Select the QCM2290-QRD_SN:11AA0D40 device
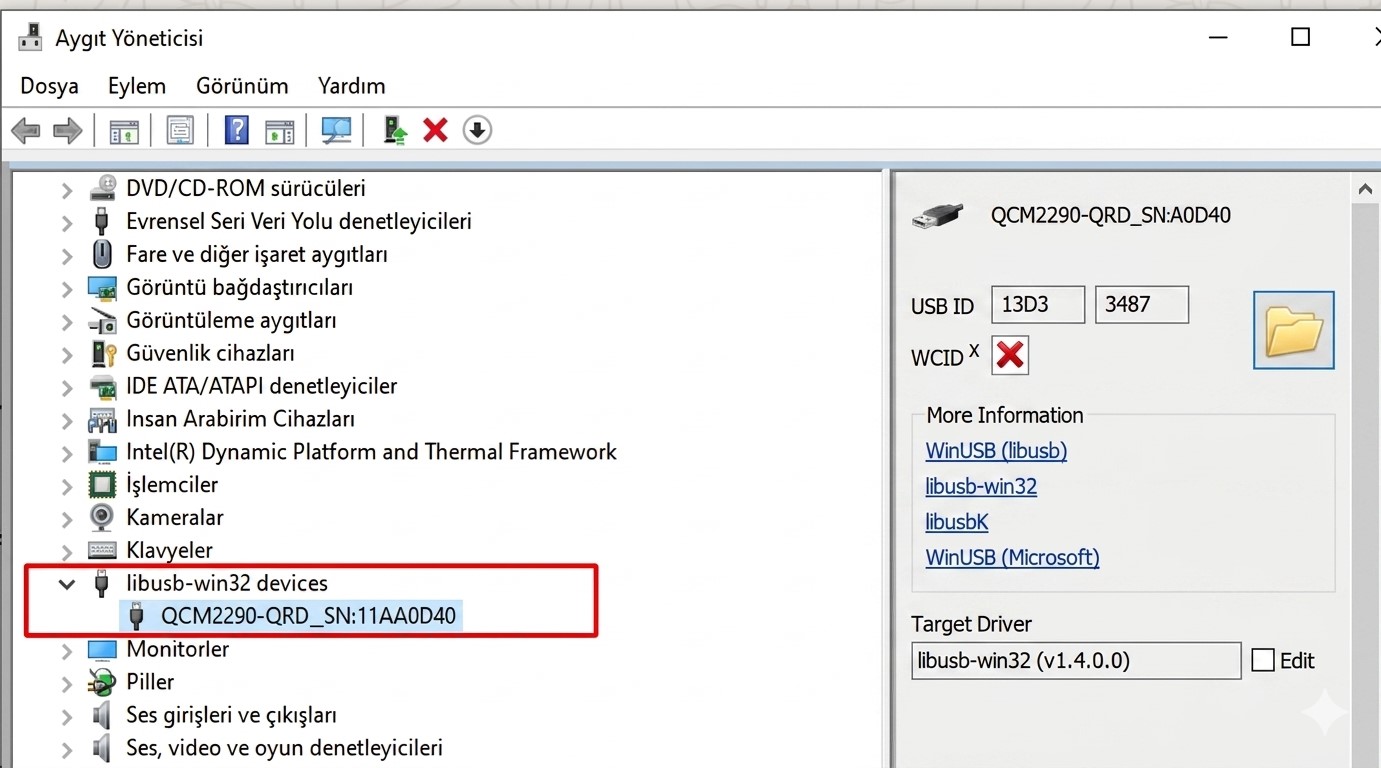The height and width of the screenshot is (768, 1381). click(x=308, y=616)
